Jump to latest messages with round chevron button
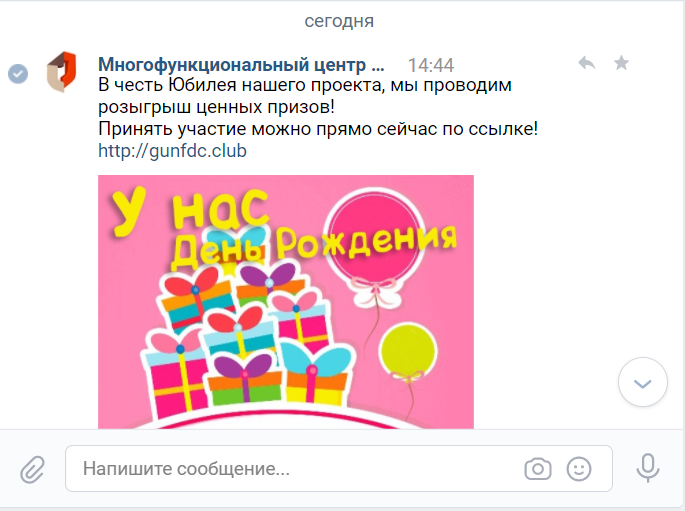The image size is (685, 511). click(x=643, y=382)
